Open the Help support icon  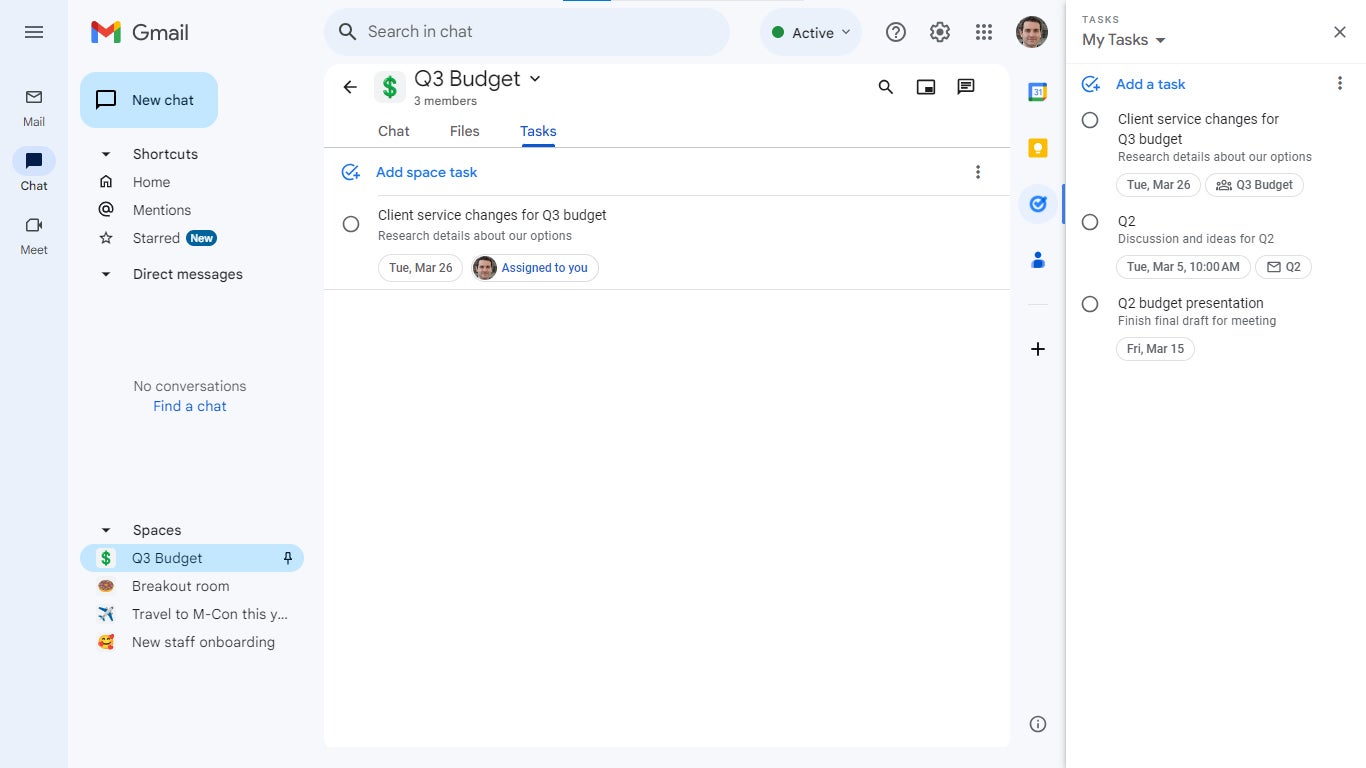[896, 32]
